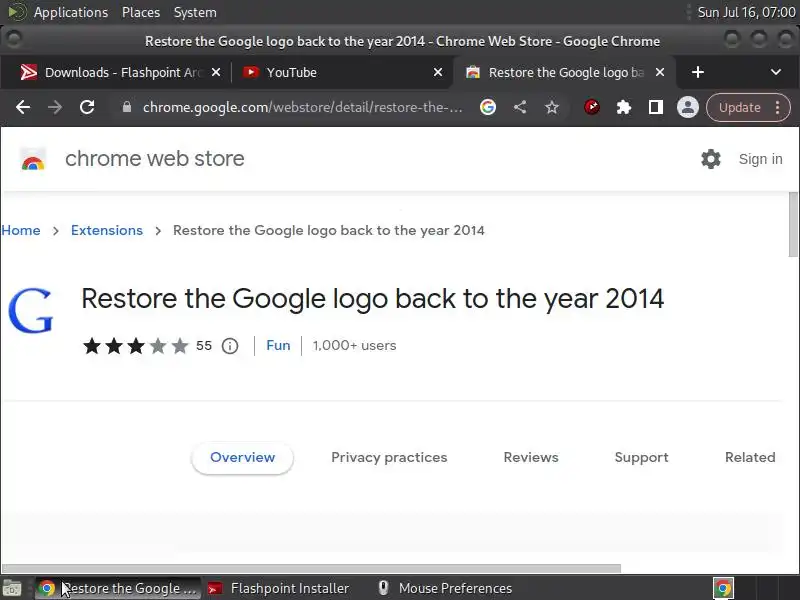Reload the current page
This screenshot has height=600, width=800.
click(87, 107)
